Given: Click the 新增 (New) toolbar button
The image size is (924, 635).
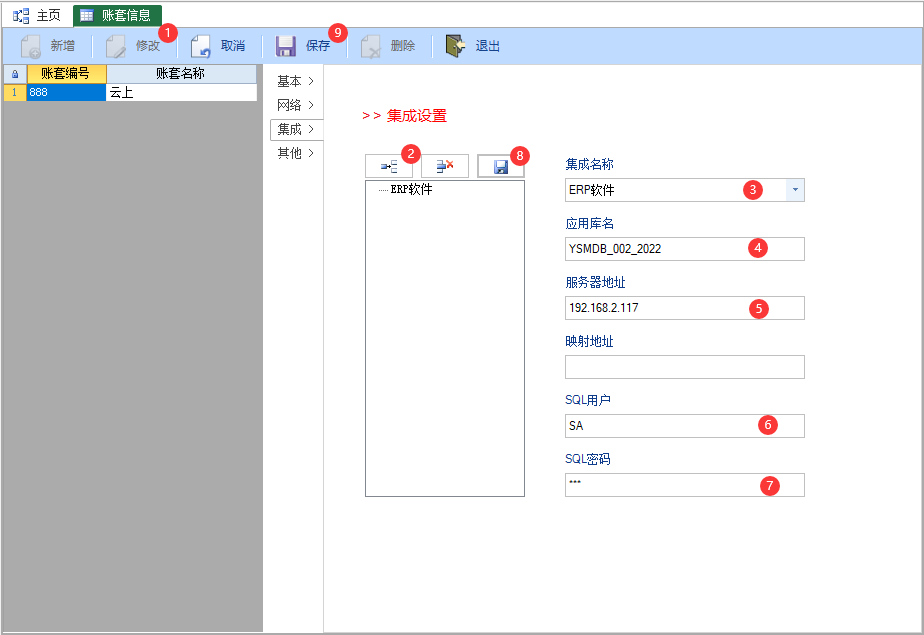Looking at the screenshot, I should [x=48, y=46].
